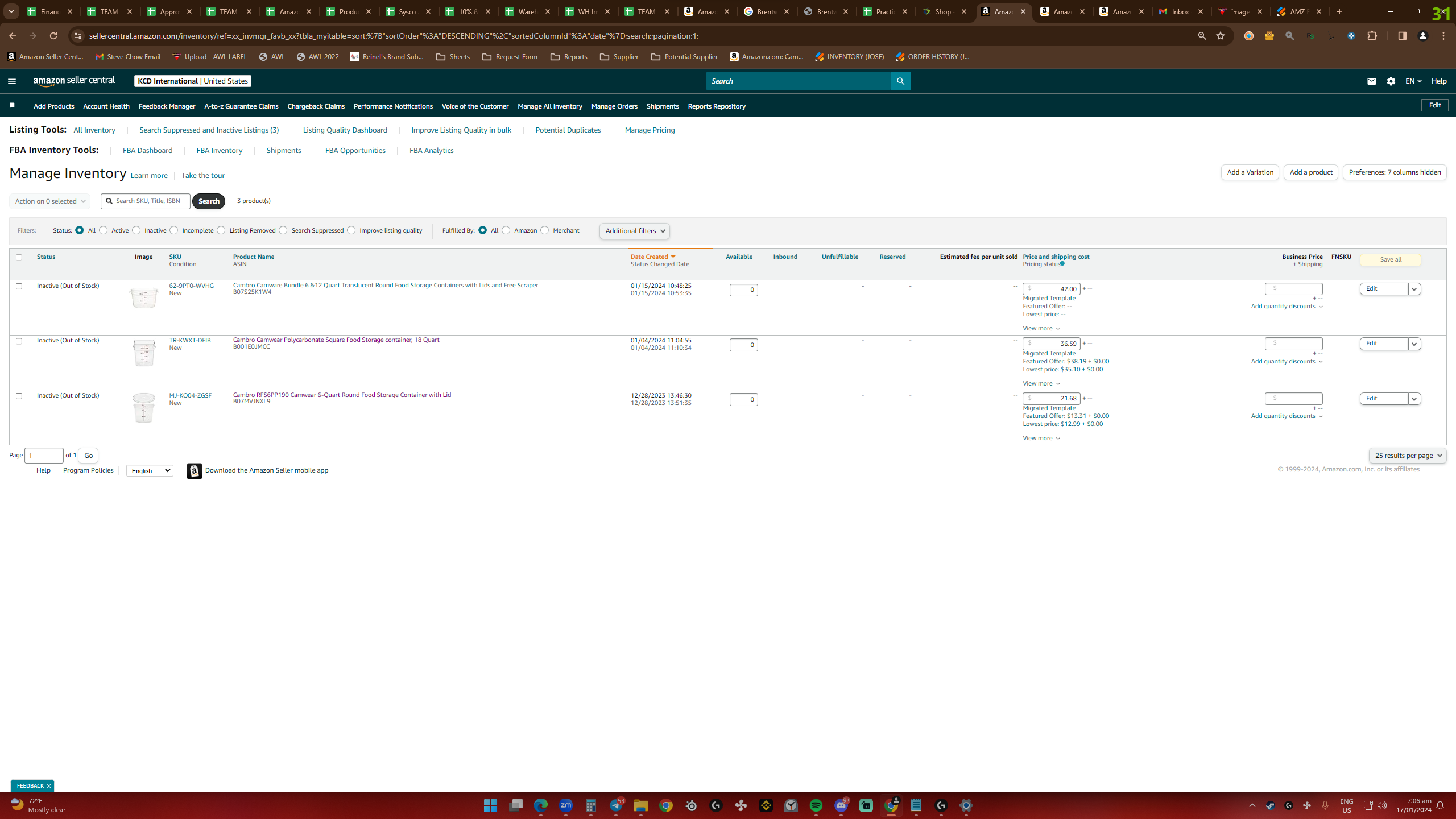This screenshot has width=1456, height=819.
Task: Open the Calculator taskbar icon
Action: [x=591, y=805]
